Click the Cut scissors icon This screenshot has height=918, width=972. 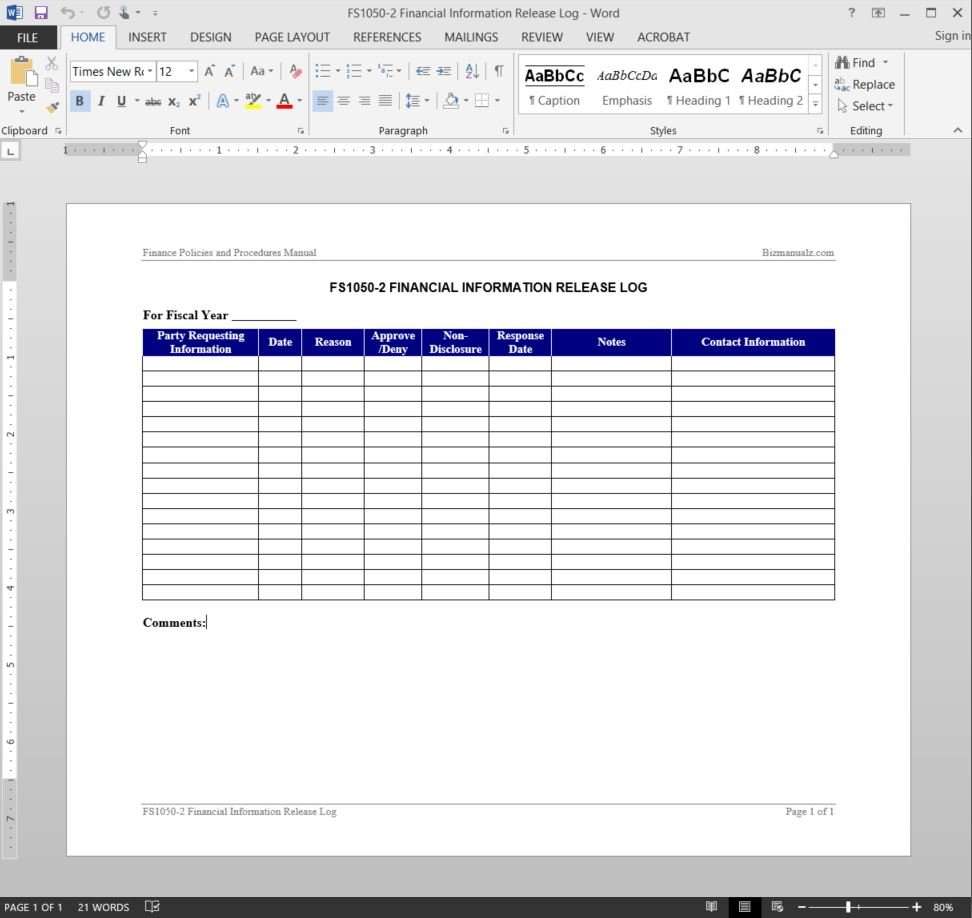click(51, 63)
